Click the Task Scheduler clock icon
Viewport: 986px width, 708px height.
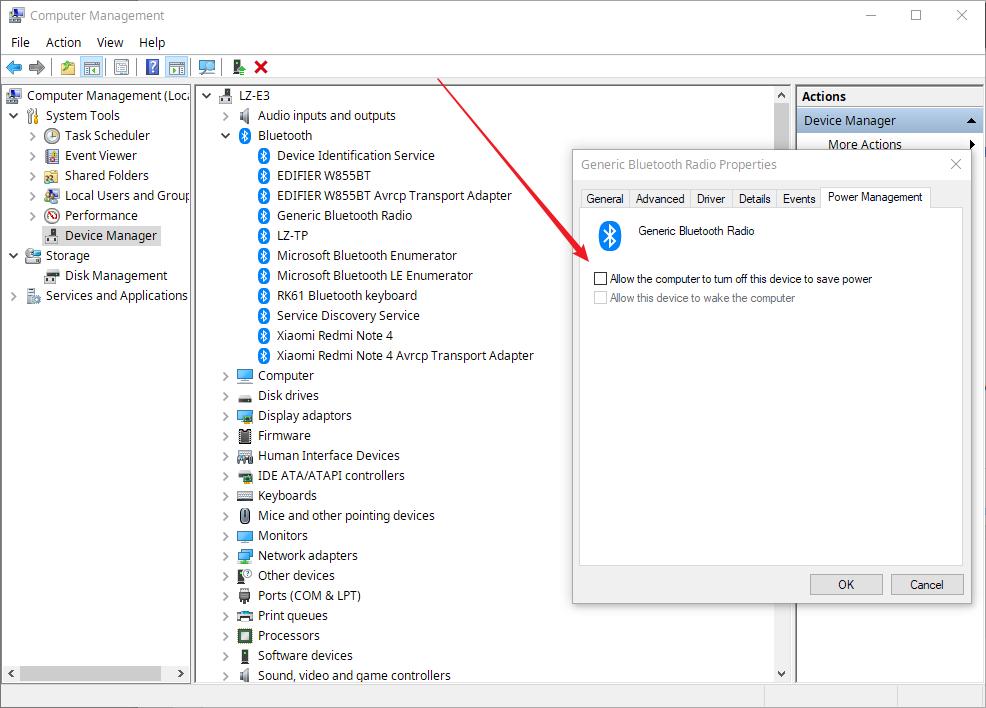tap(52, 136)
